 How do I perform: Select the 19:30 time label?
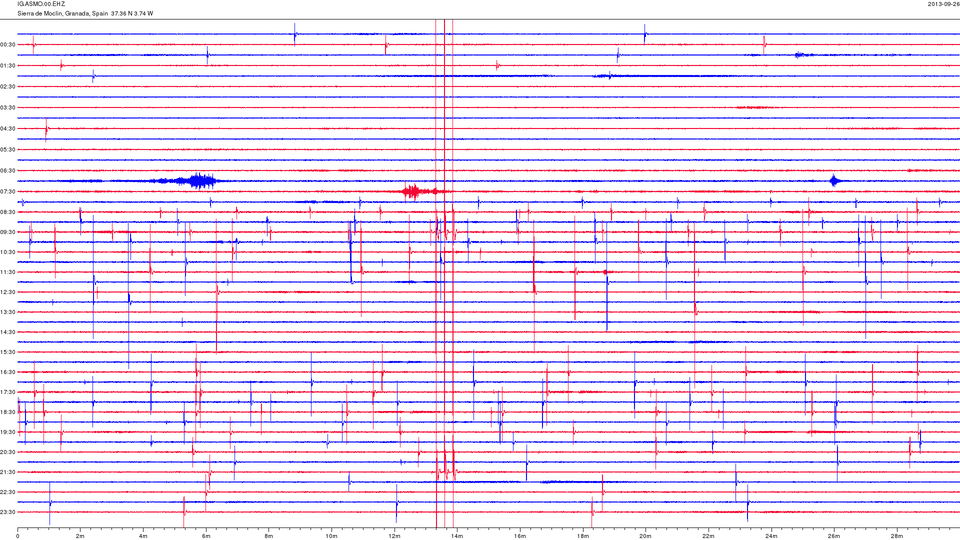coord(8,432)
